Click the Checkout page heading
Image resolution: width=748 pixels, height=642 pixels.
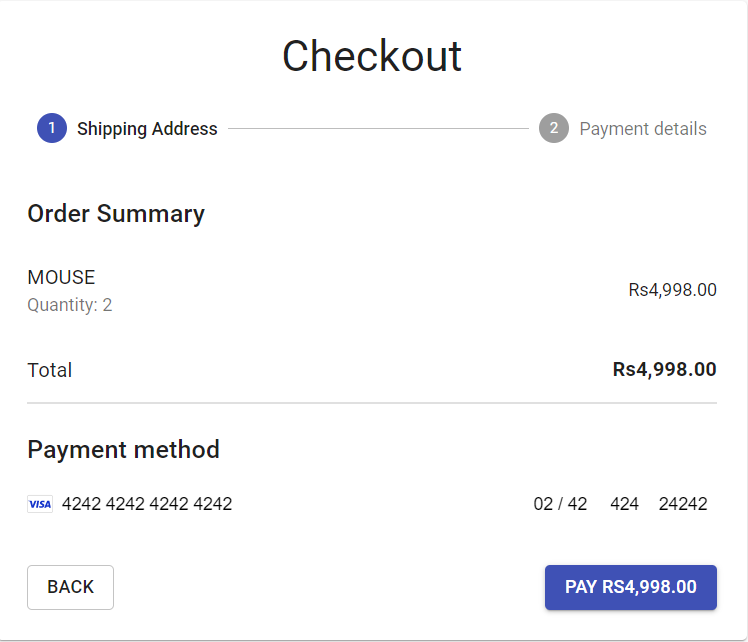click(372, 56)
